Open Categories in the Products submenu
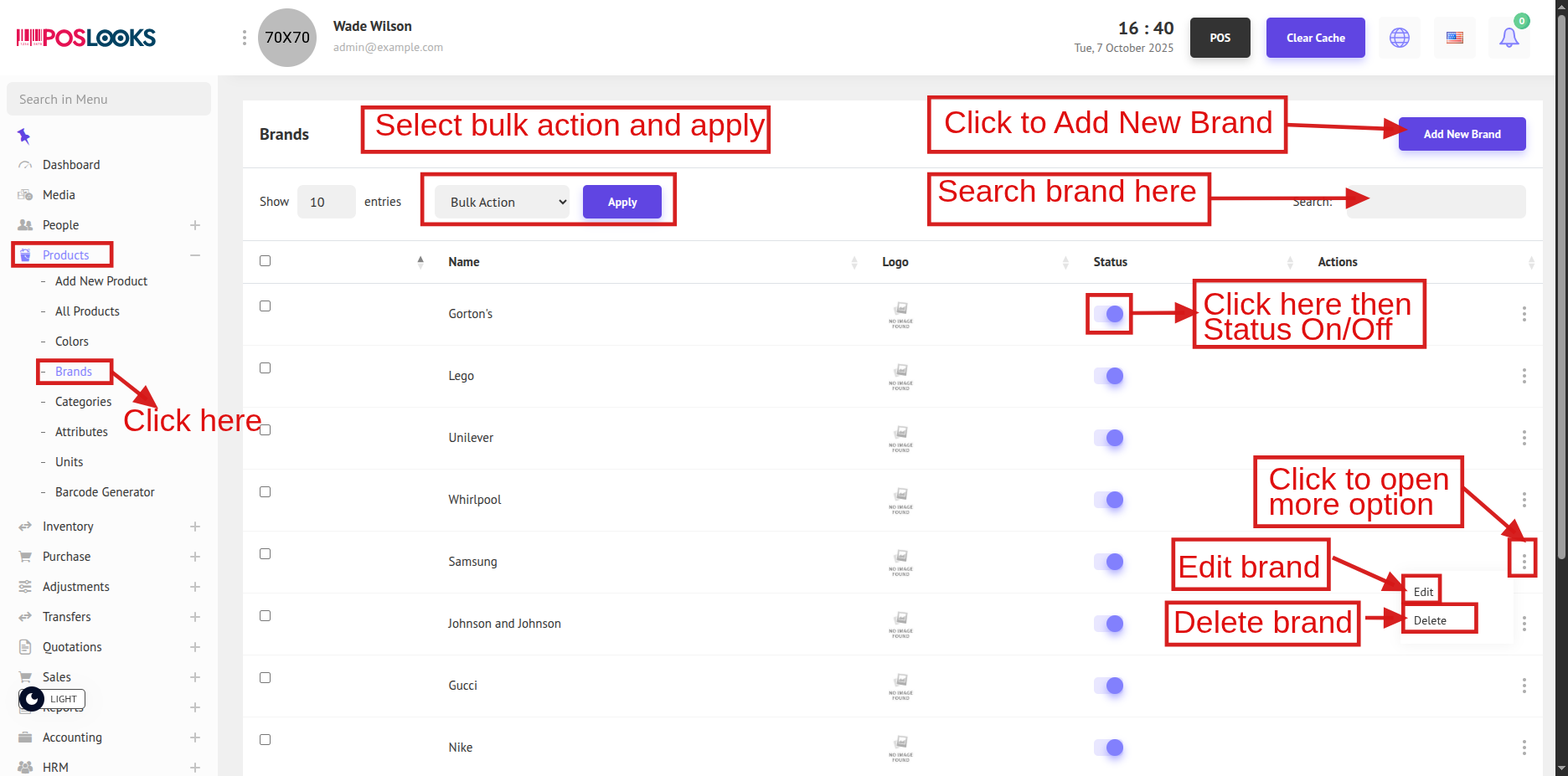 pyautogui.click(x=83, y=402)
